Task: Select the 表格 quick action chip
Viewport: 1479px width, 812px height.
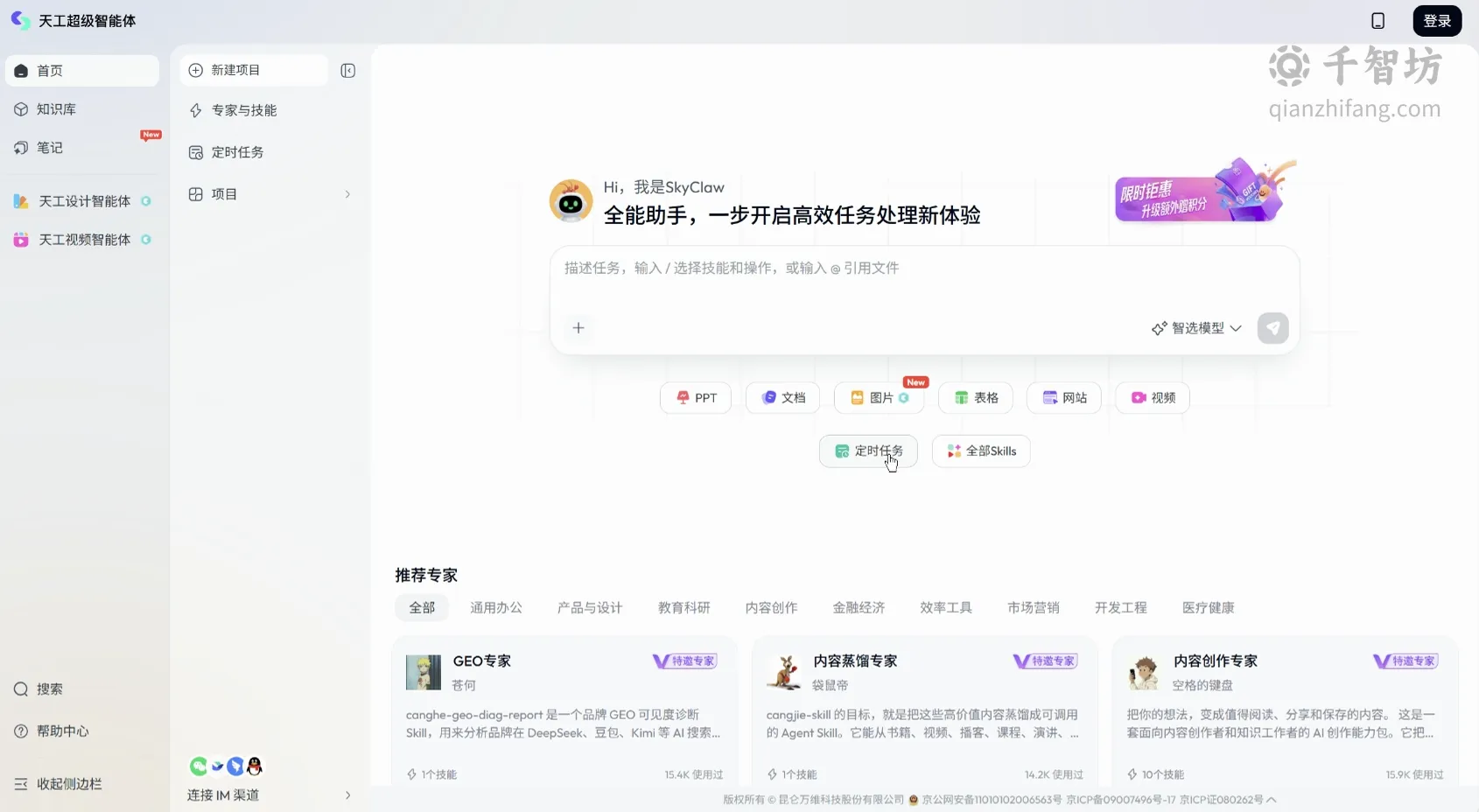Action: coord(976,398)
